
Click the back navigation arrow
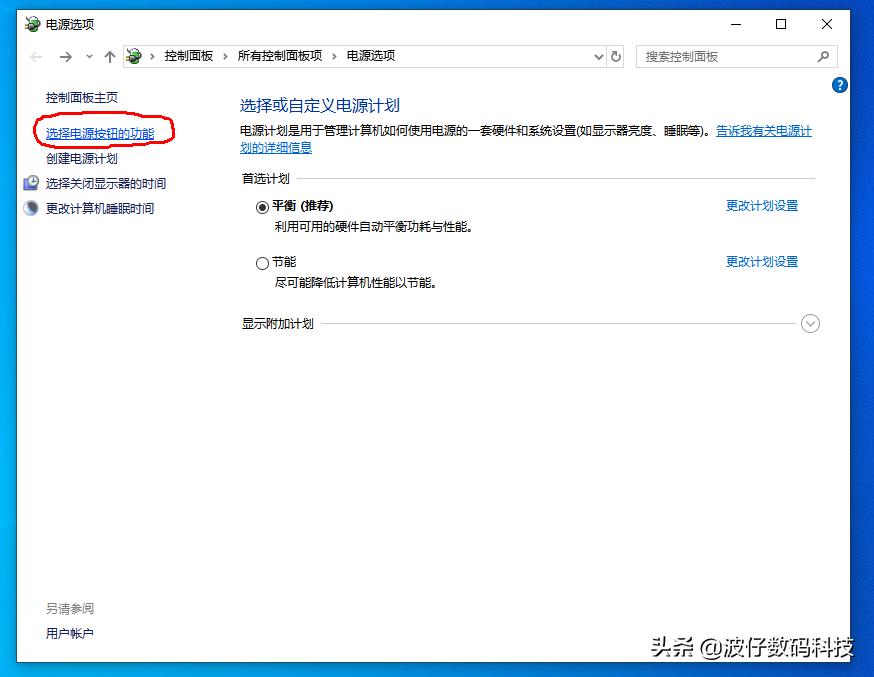coord(35,56)
